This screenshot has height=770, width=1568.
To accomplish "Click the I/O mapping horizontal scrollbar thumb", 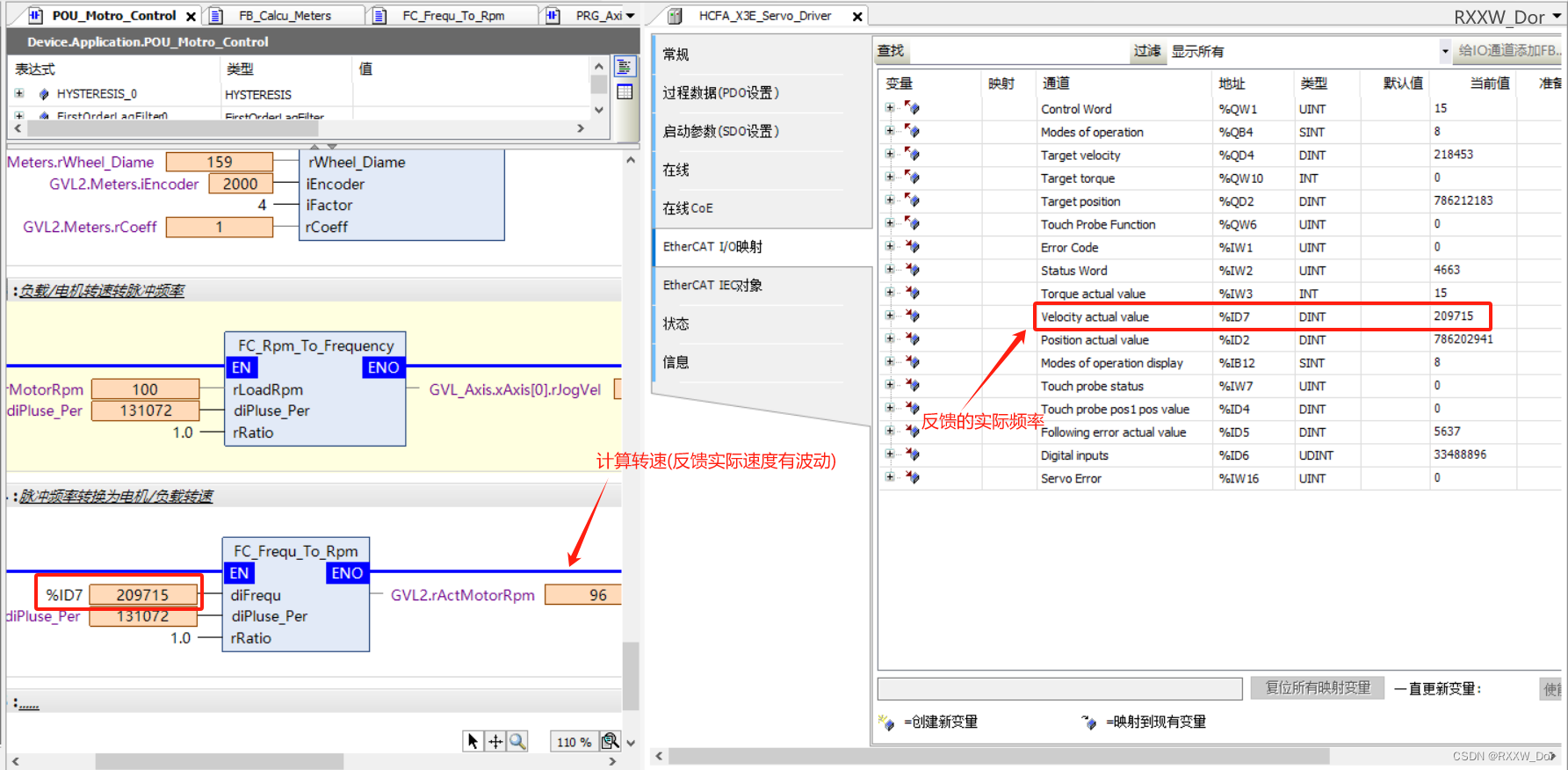I will [1000, 756].
